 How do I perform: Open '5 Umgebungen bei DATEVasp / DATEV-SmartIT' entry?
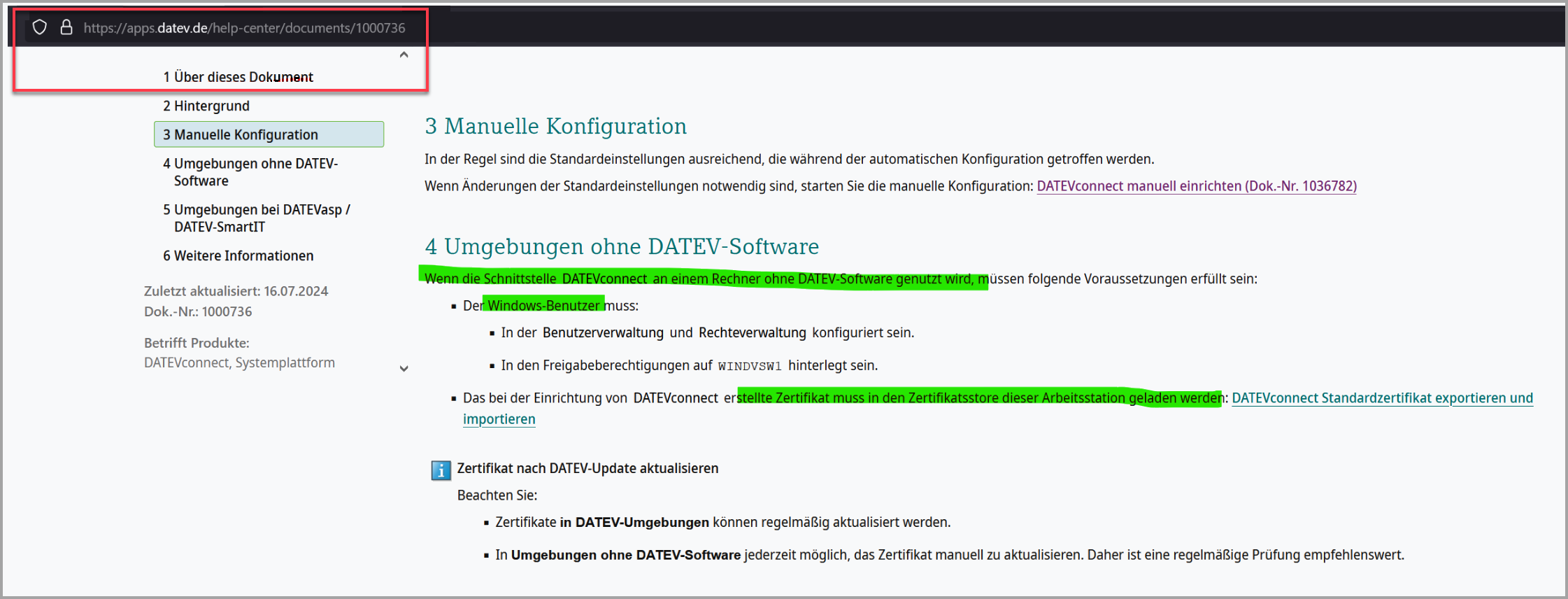256,218
